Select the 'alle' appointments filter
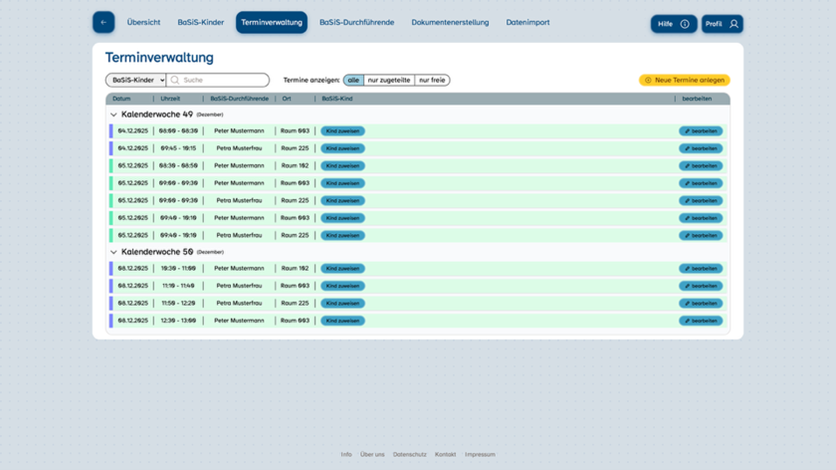Viewport: 836px width, 470px height. tap(353, 80)
